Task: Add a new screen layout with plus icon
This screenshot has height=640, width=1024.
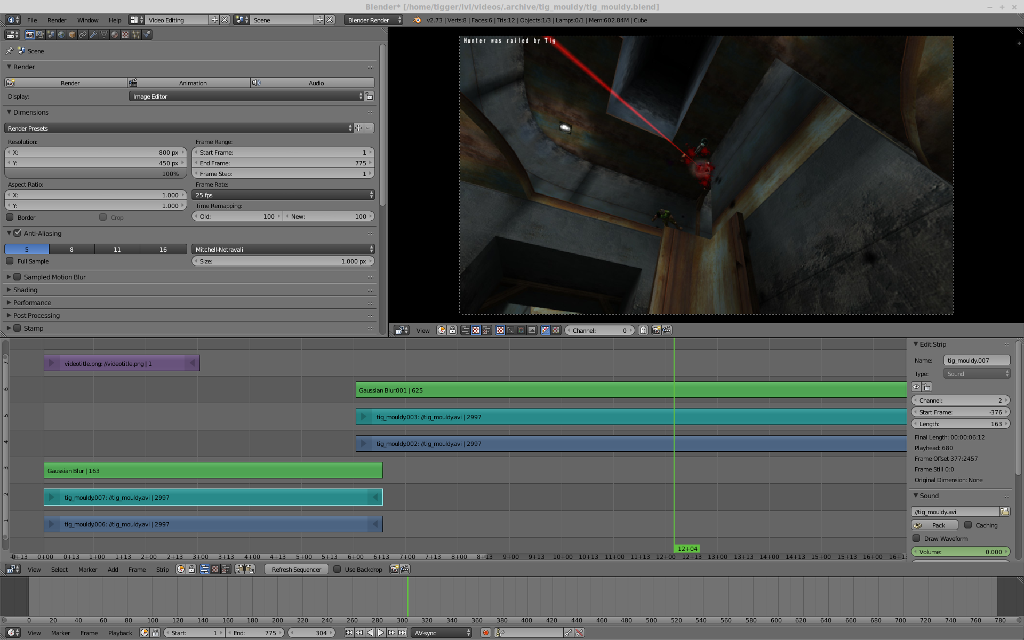Action: click(214, 20)
